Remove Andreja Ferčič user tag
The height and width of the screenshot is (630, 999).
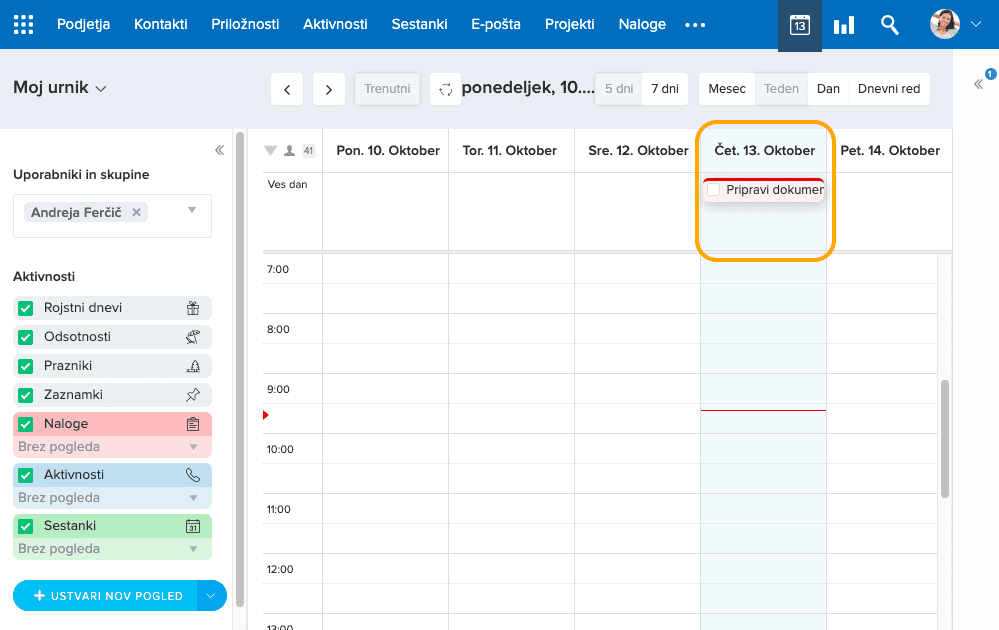pos(136,213)
